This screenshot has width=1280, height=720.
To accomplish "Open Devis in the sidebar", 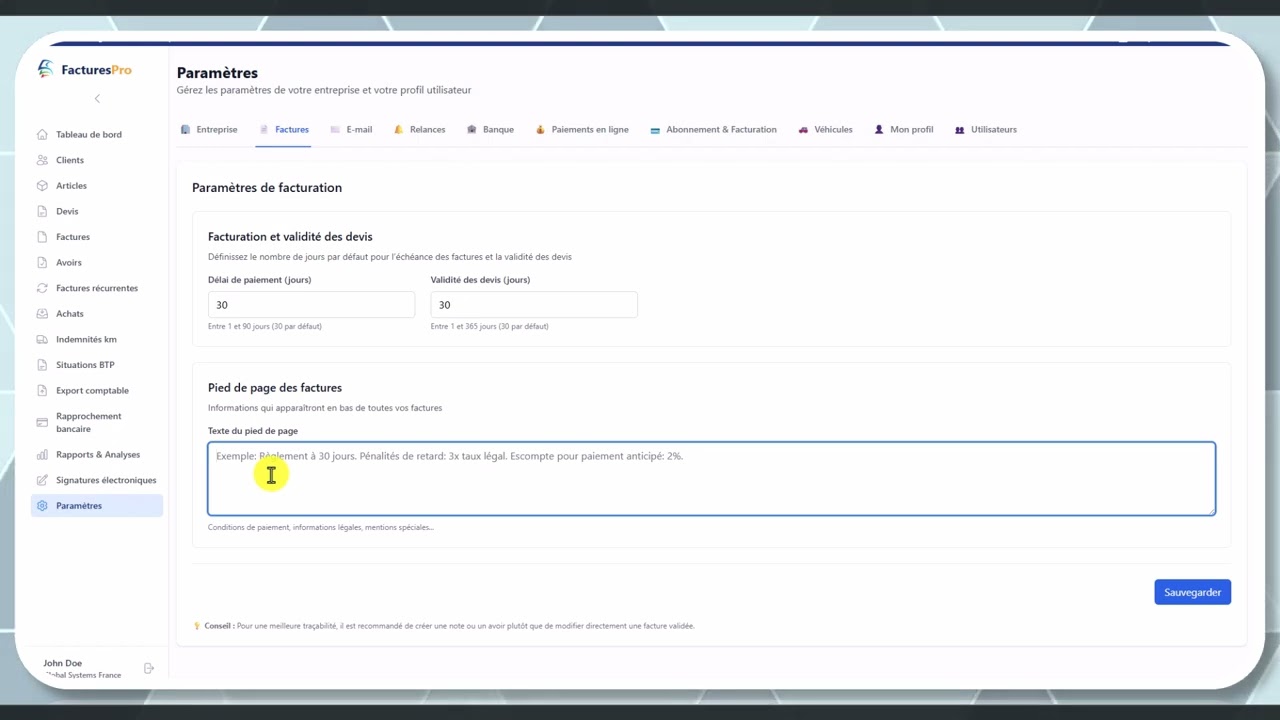I will pyautogui.click(x=97, y=211).
